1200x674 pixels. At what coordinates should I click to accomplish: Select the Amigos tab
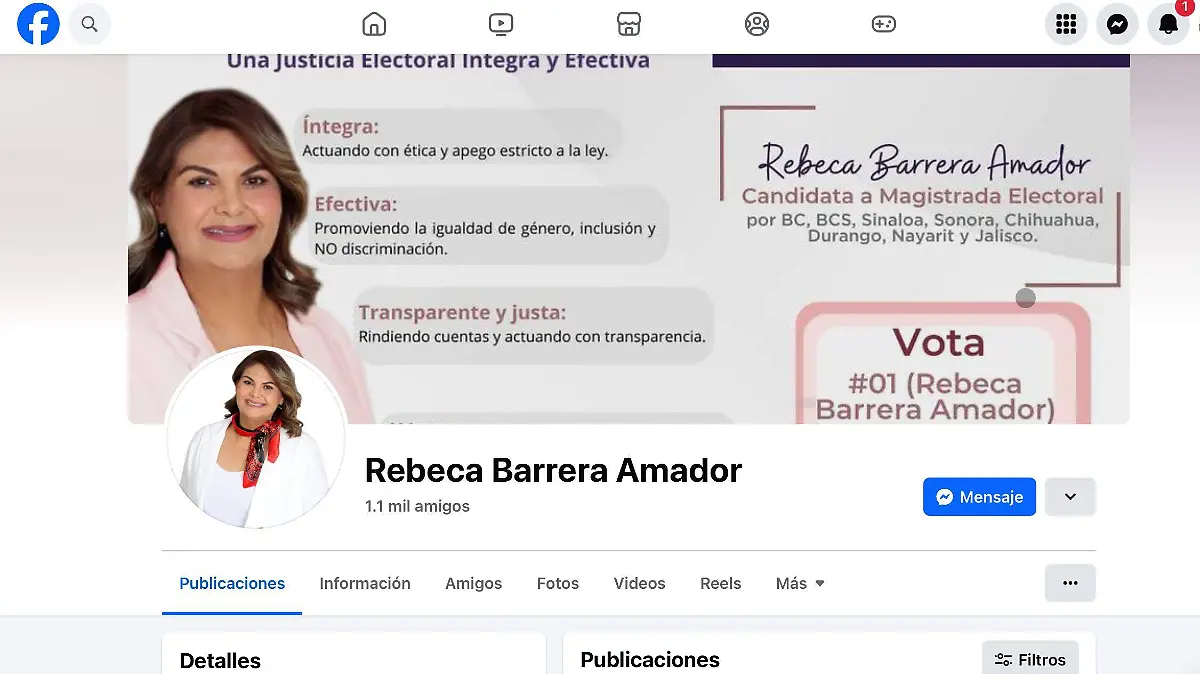coord(474,583)
